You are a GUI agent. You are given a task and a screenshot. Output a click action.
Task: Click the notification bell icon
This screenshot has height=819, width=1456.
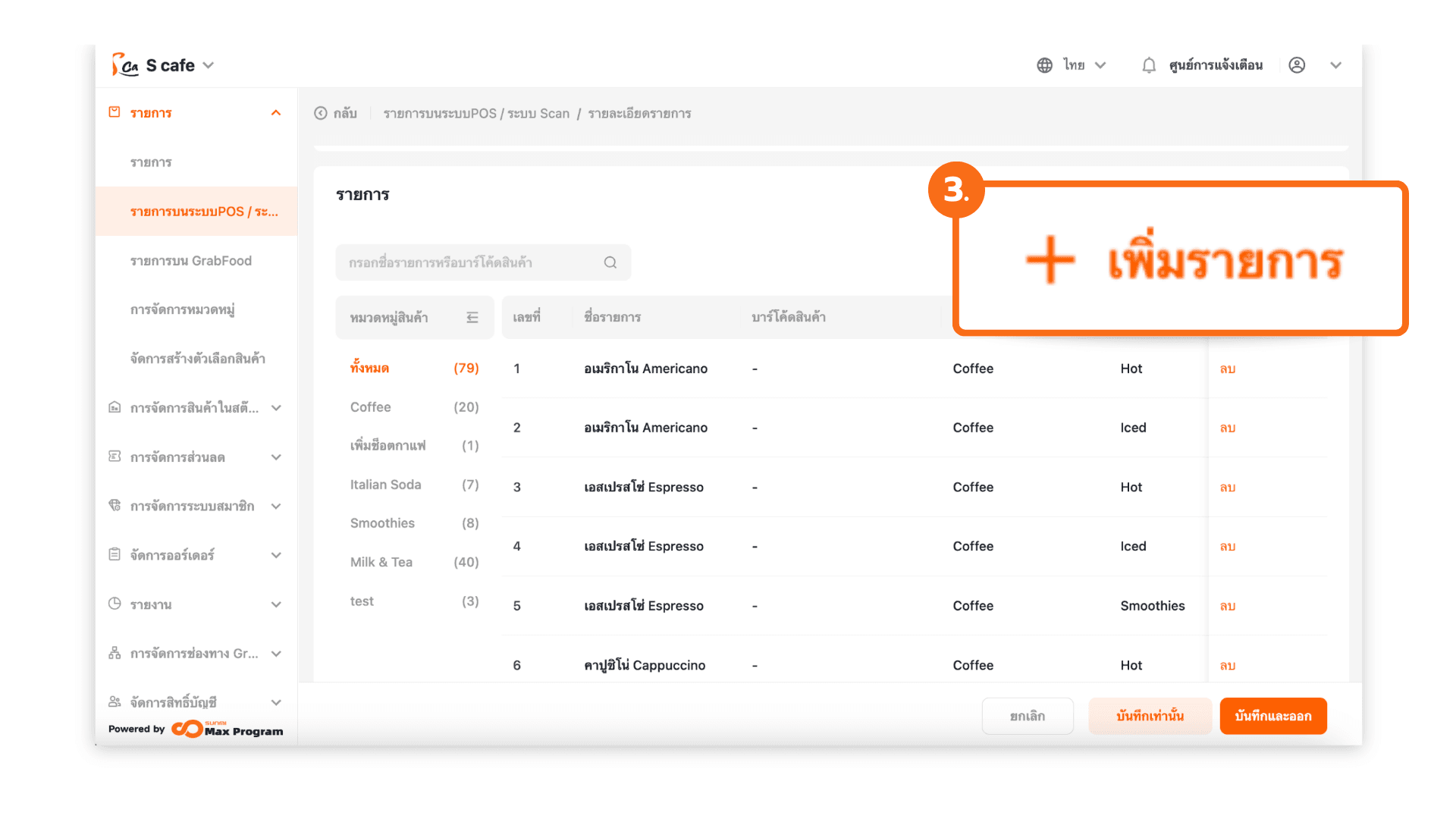pyautogui.click(x=1149, y=65)
